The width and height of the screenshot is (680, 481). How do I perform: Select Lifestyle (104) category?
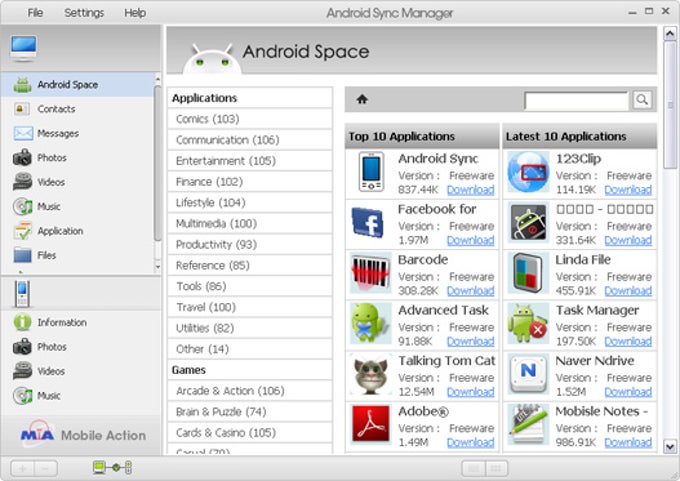point(250,203)
